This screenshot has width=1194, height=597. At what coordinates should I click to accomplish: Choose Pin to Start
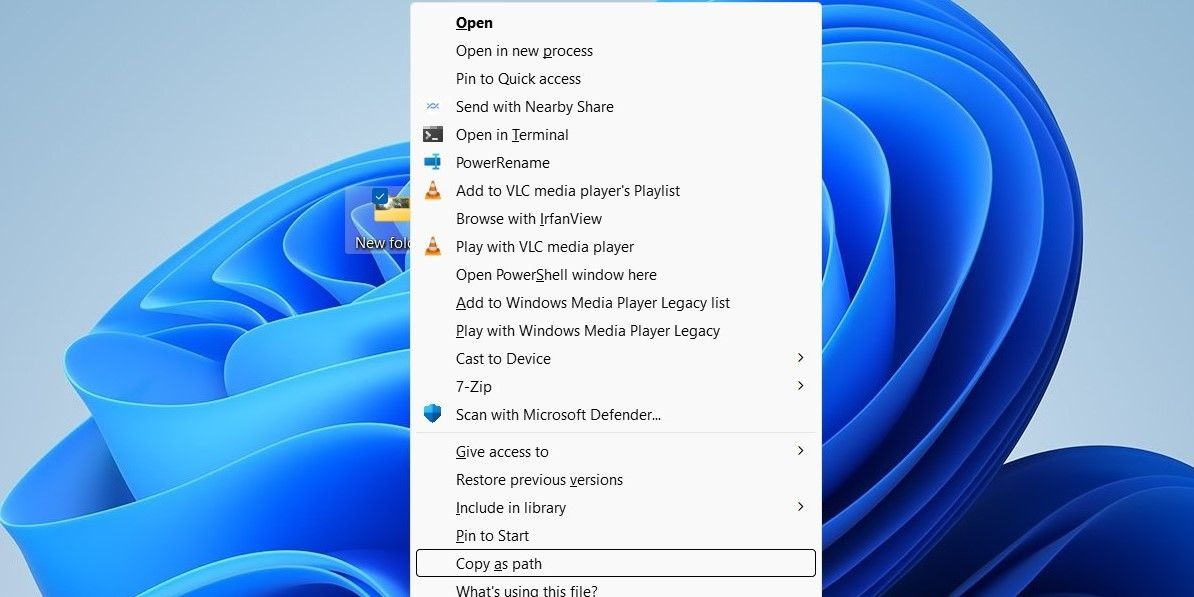point(616,535)
